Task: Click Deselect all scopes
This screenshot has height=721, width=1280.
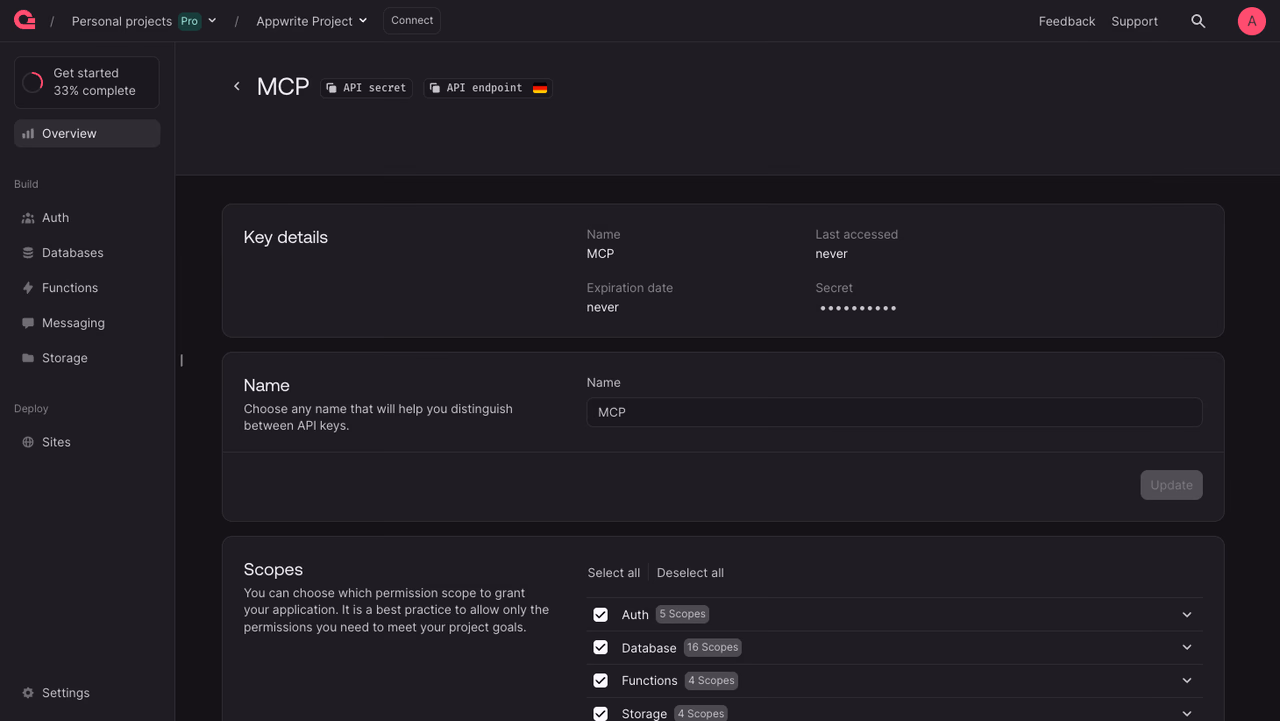Action: click(x=690, y=573)
